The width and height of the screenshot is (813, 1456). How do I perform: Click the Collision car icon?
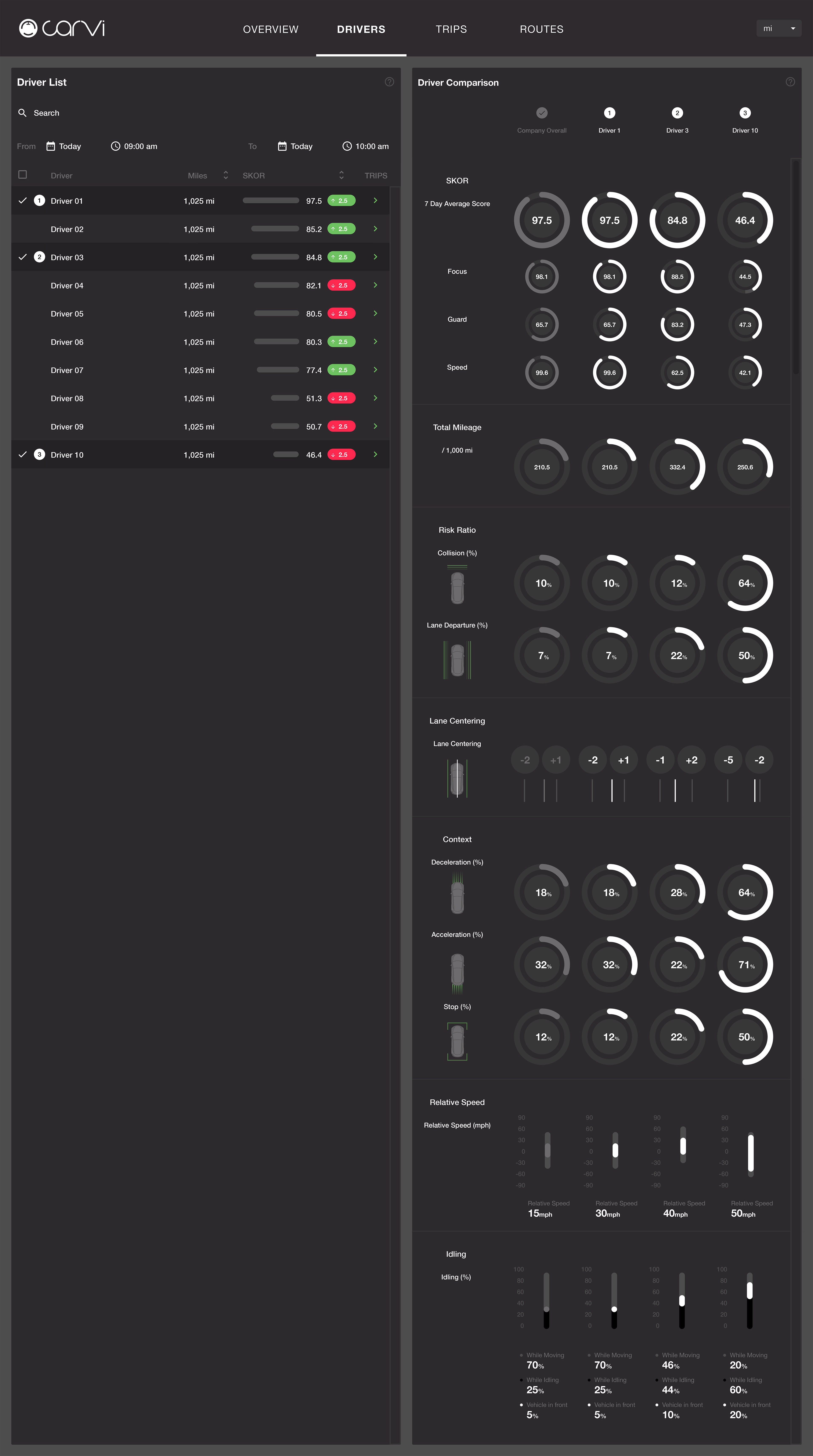[457, 585]
